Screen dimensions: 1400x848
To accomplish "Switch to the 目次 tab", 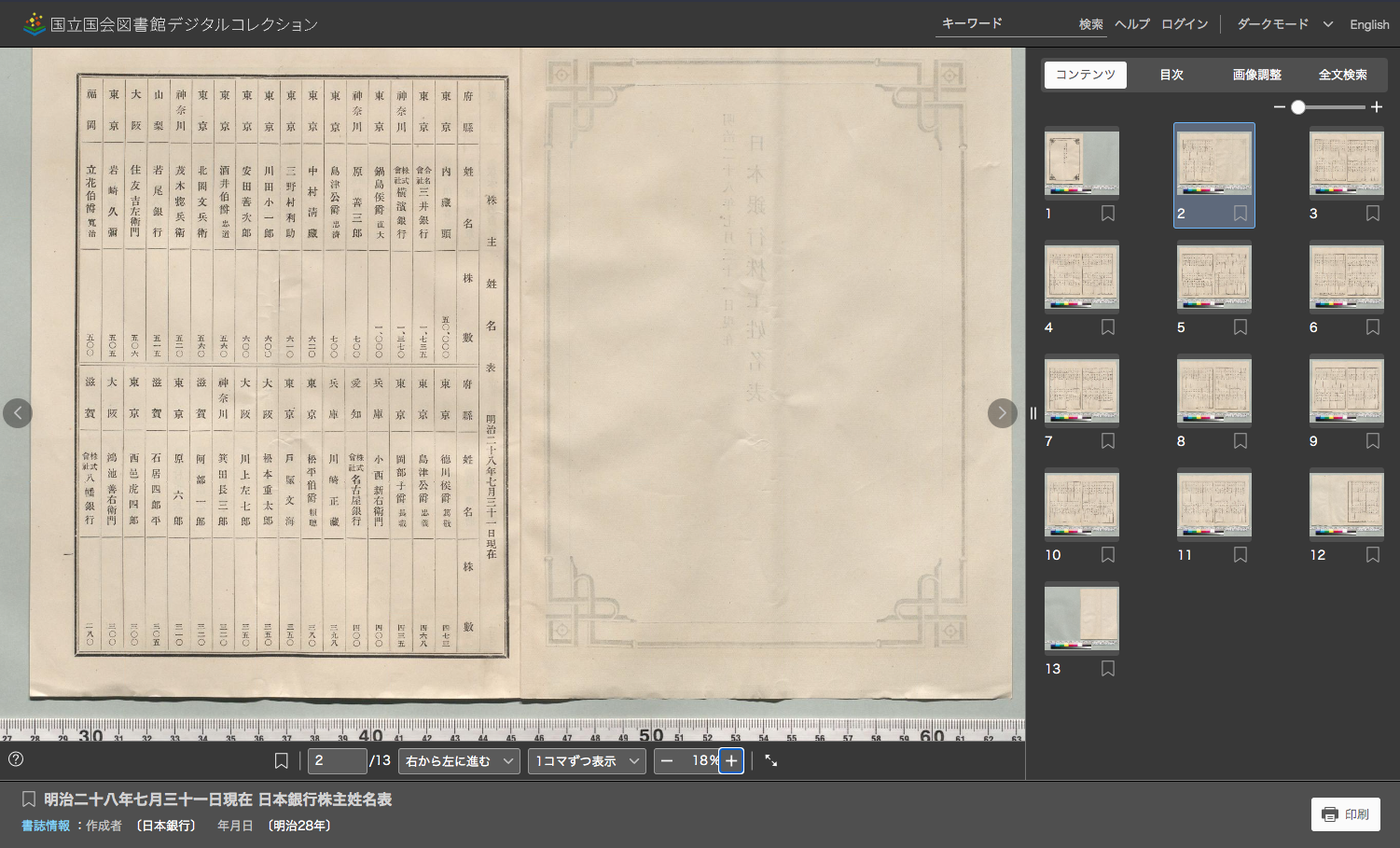I will point(1171,75).
